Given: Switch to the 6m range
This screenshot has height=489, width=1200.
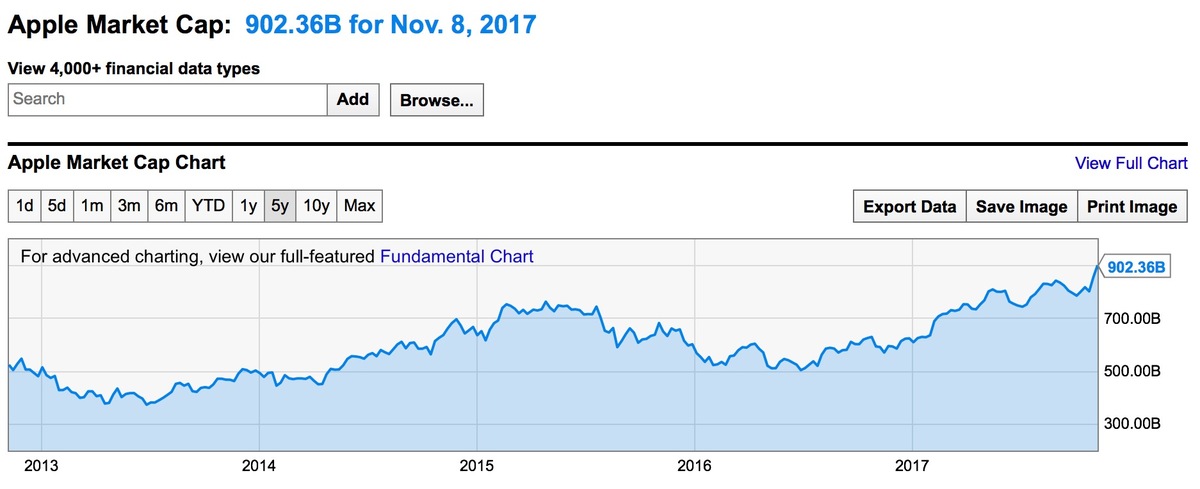Looking at the screenshot, I should point(166,206).
